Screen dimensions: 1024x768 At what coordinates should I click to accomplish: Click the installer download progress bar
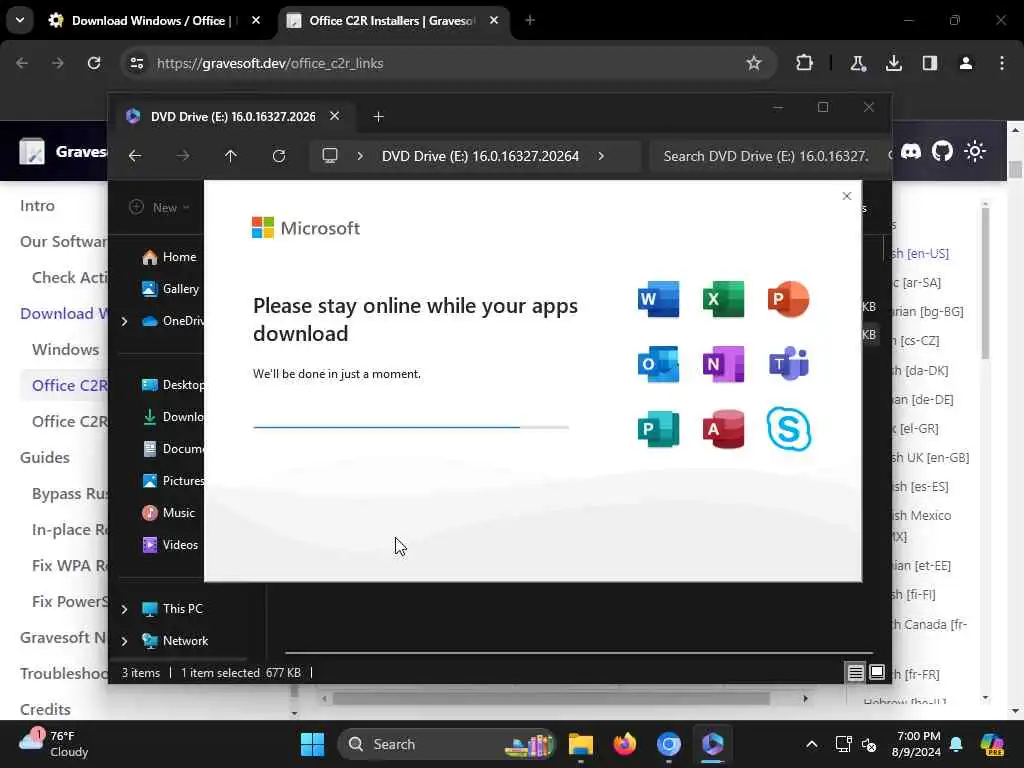411,427
